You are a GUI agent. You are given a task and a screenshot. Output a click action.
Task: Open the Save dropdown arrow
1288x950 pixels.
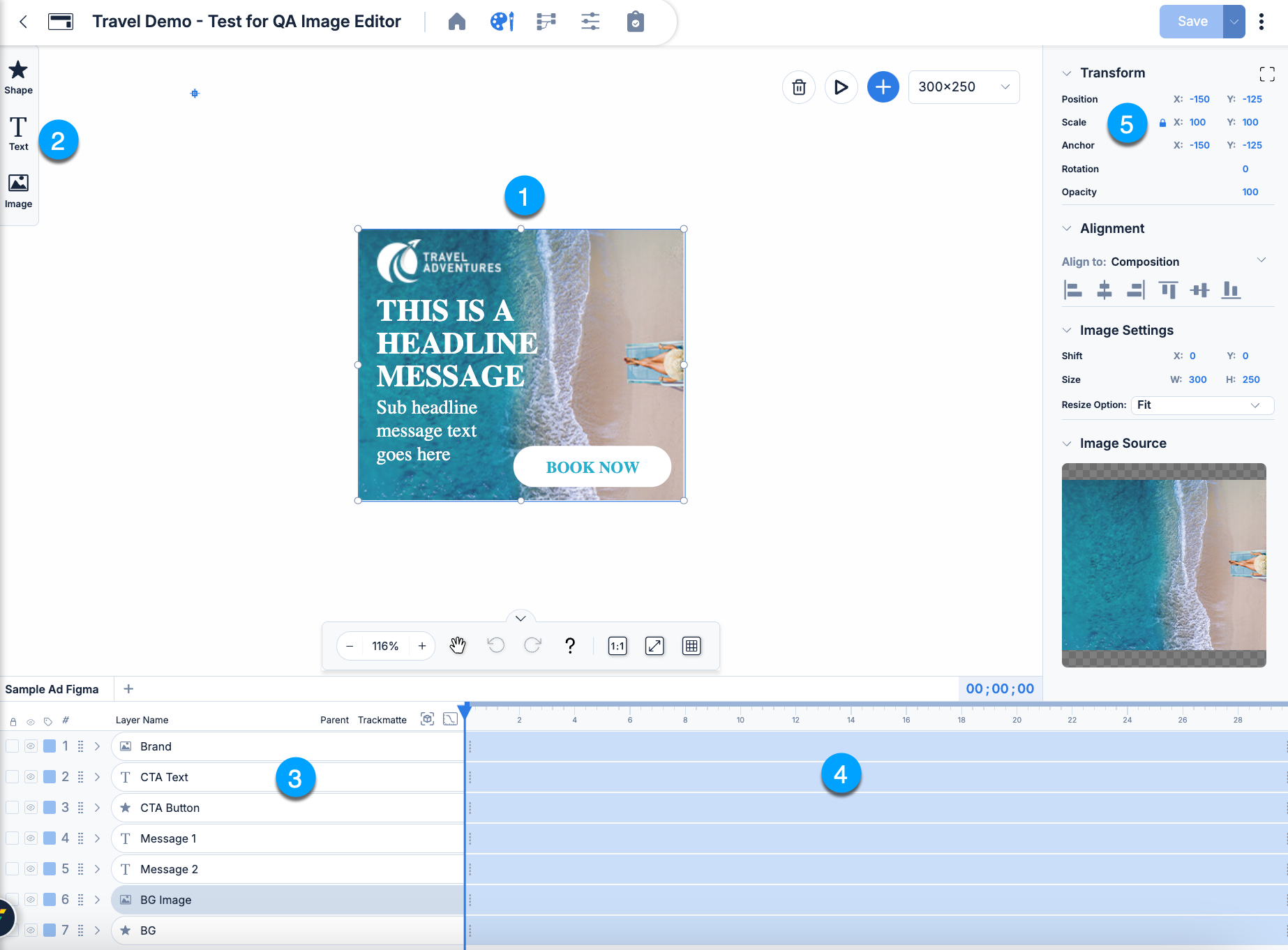(1234, 22)
